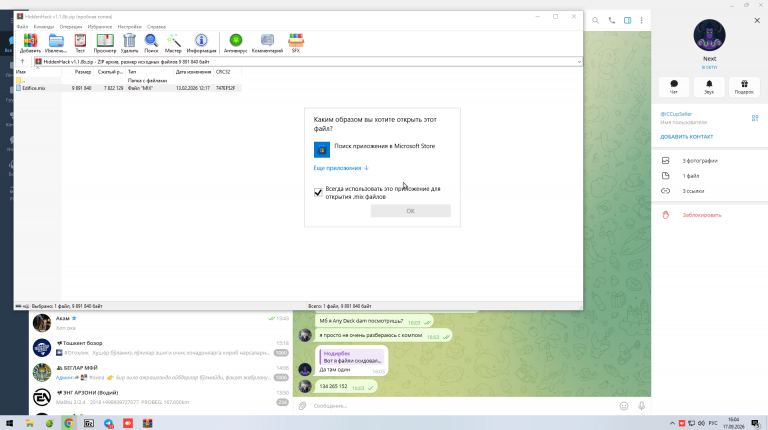Close the Next profile info panel

pyautogui.click(x=757, y=21)
